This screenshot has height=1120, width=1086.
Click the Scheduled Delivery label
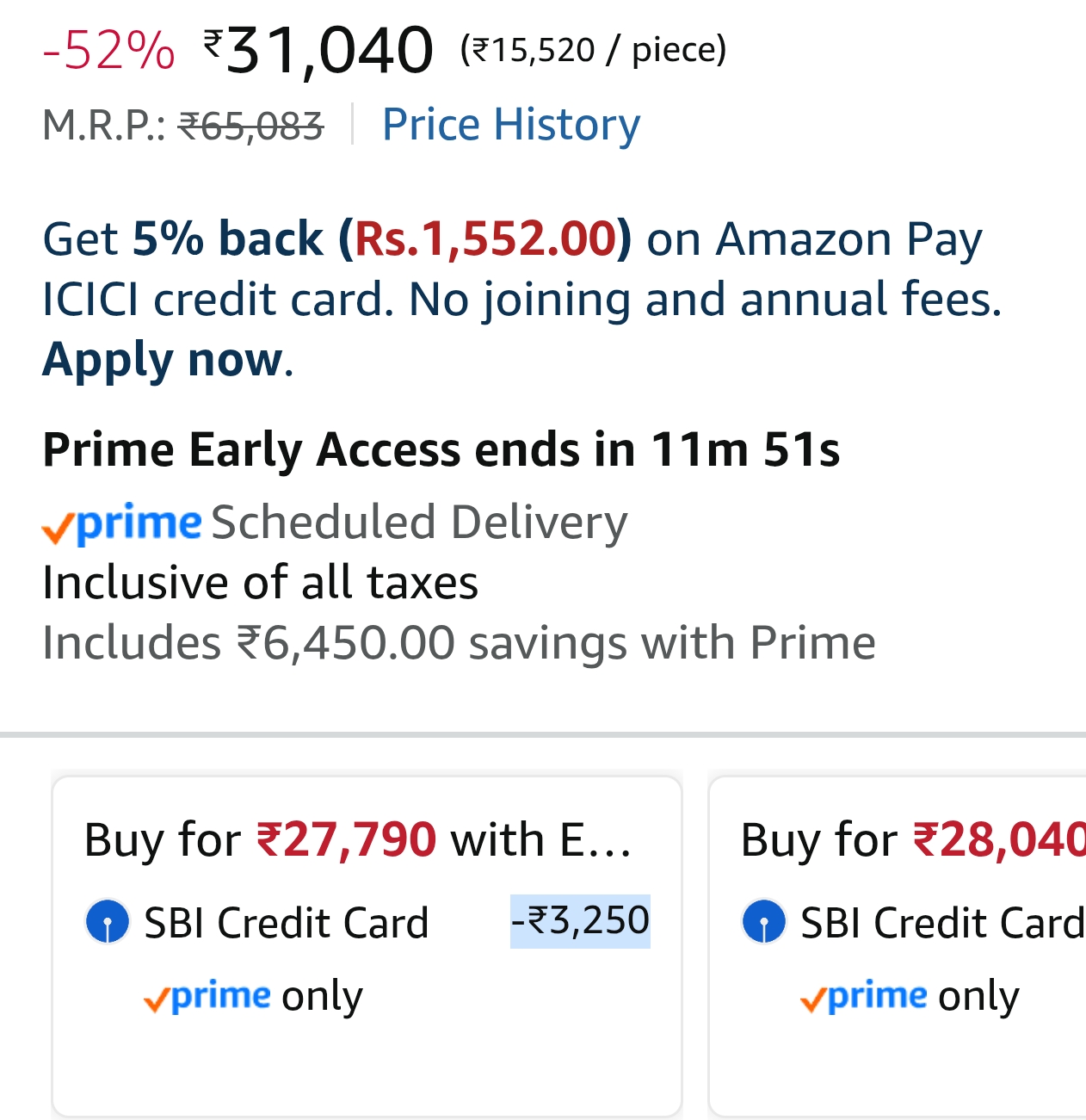click(x=419, y=523)
